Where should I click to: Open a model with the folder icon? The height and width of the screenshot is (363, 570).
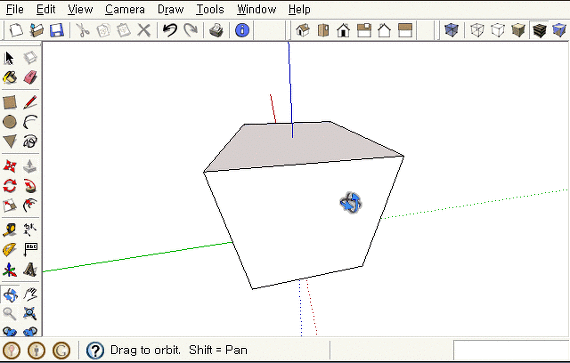coord(36,30)
